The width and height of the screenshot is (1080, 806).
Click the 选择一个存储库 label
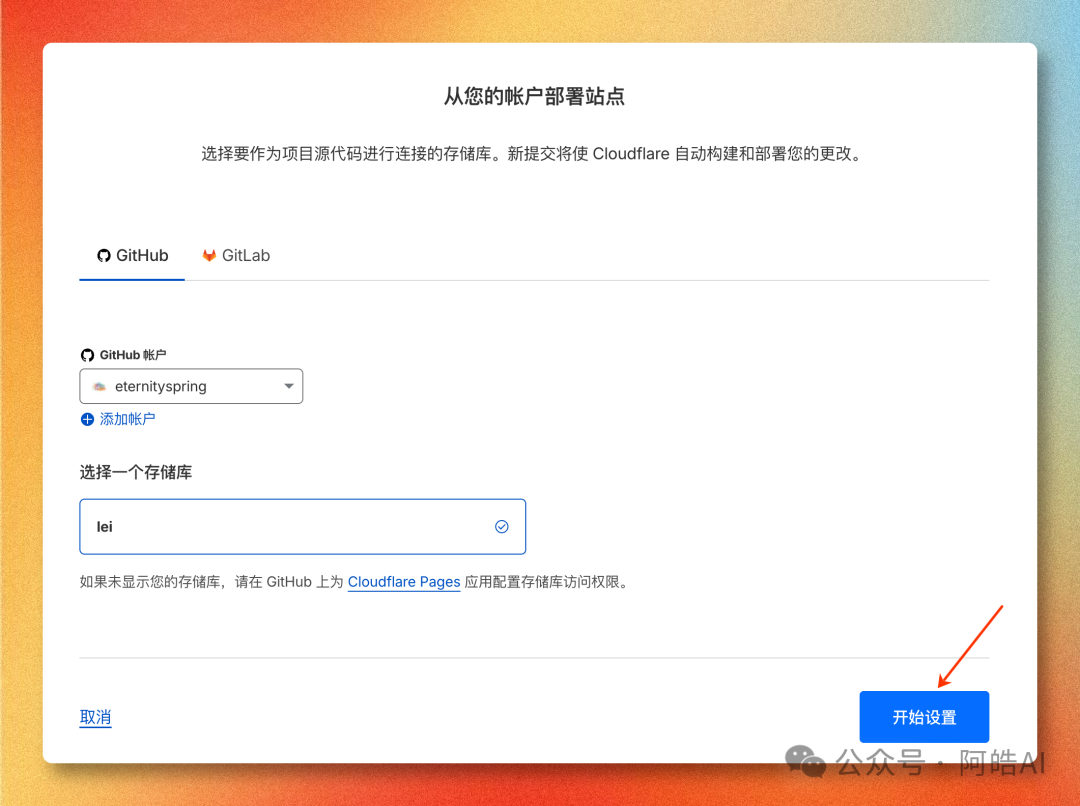tap(136, 473)
